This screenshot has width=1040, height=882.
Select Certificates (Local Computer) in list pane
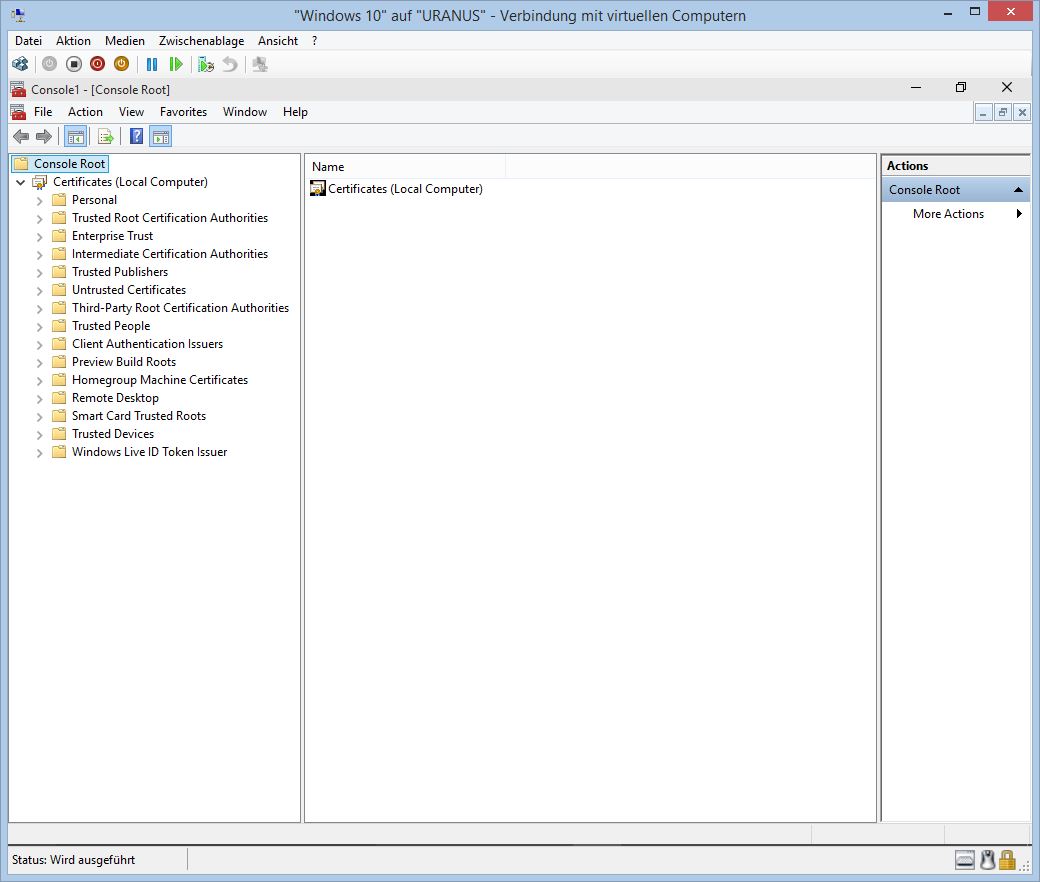[x=405, y=189]
